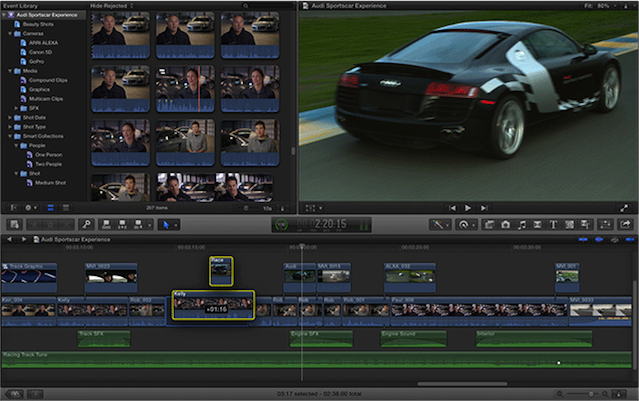This screenshot has height=401, width=639.
Task: Toggle solo for selected clips
Action: click(614, 240)
